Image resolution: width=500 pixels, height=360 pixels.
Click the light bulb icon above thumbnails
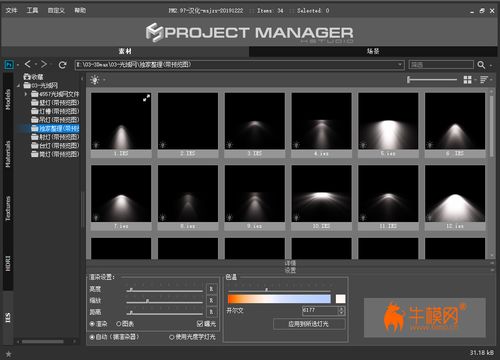pyautogui.click(x=95, y=80)
